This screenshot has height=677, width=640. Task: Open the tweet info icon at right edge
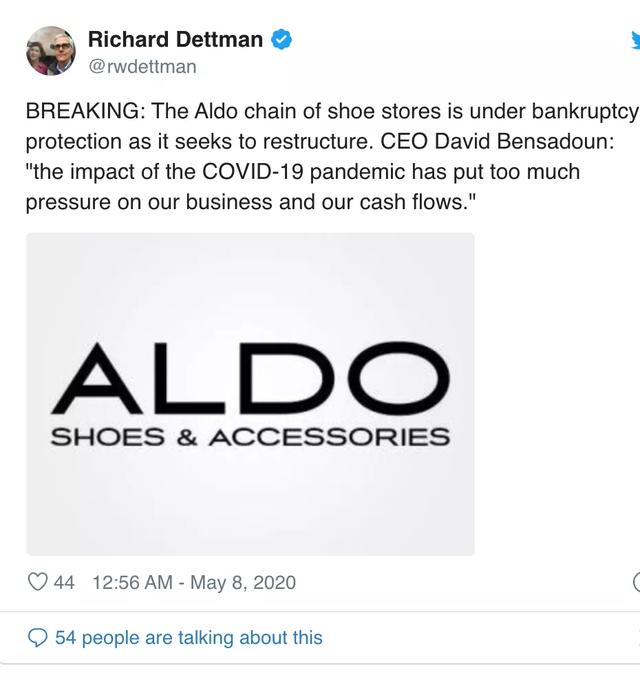tap(636, 581)
